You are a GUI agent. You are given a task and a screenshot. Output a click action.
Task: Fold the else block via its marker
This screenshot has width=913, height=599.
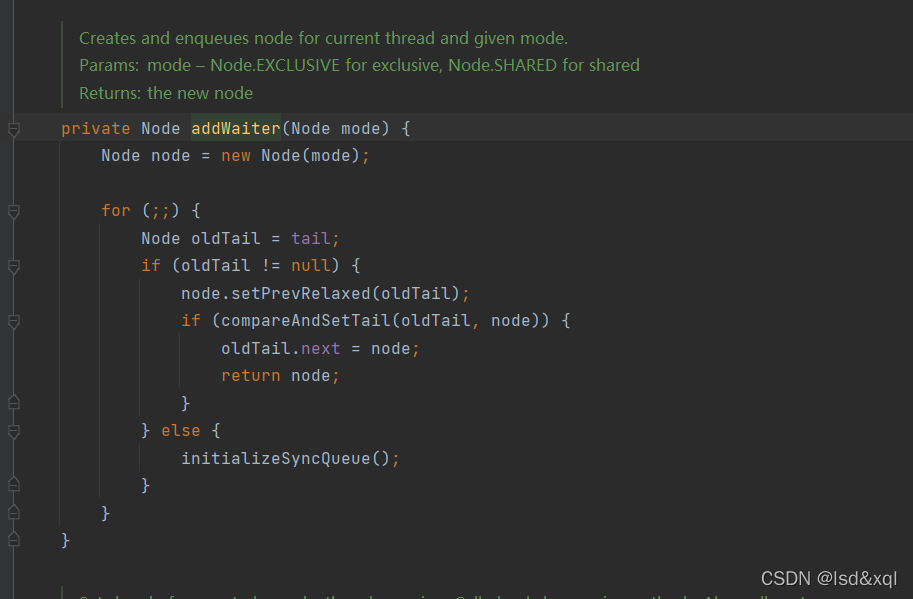point(14,431)
